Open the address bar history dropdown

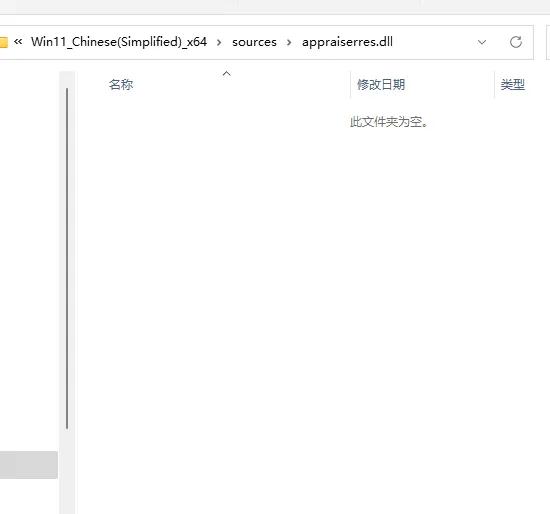482,42
